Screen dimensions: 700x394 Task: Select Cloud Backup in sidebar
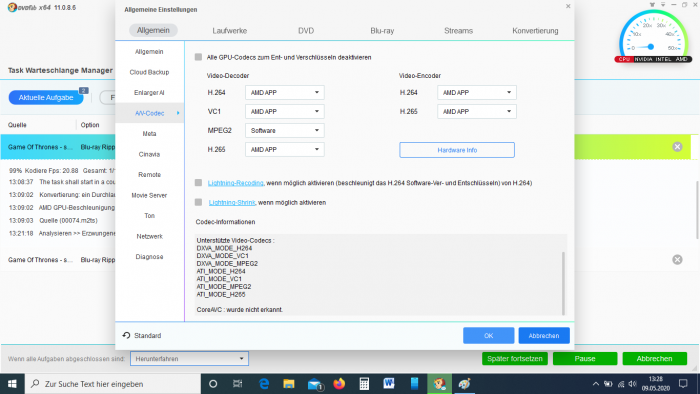[149, 72]
